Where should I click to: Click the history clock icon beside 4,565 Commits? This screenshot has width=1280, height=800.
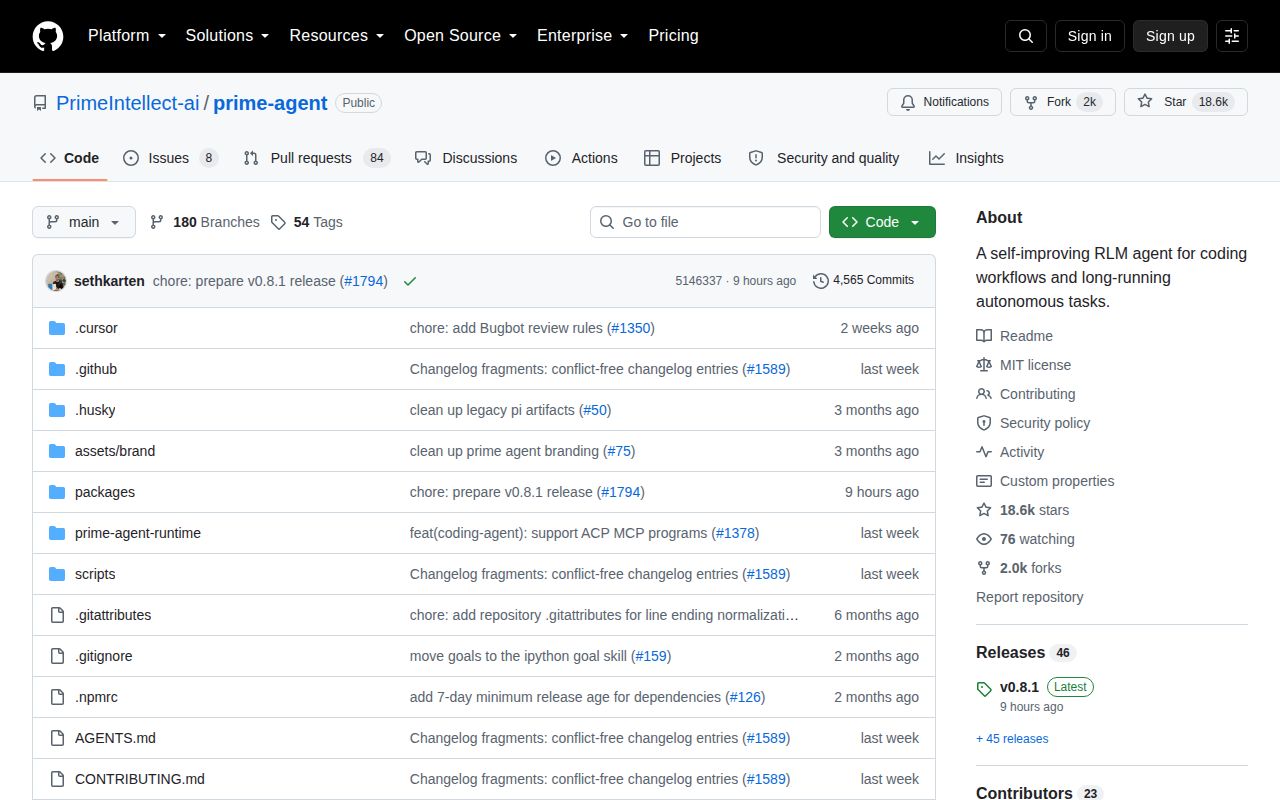pos(821,281)
